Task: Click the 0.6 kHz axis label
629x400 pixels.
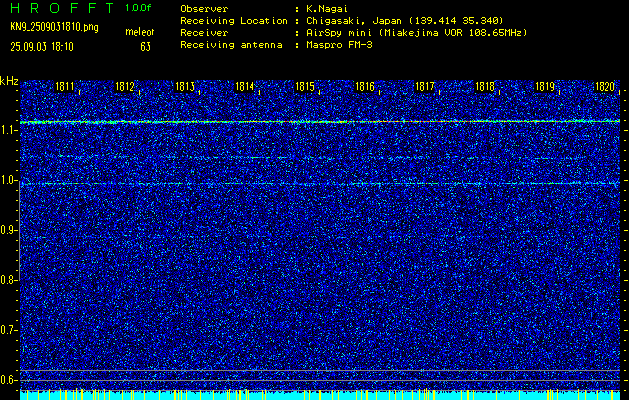Action: pyautogui.click(x=8, y=380)
